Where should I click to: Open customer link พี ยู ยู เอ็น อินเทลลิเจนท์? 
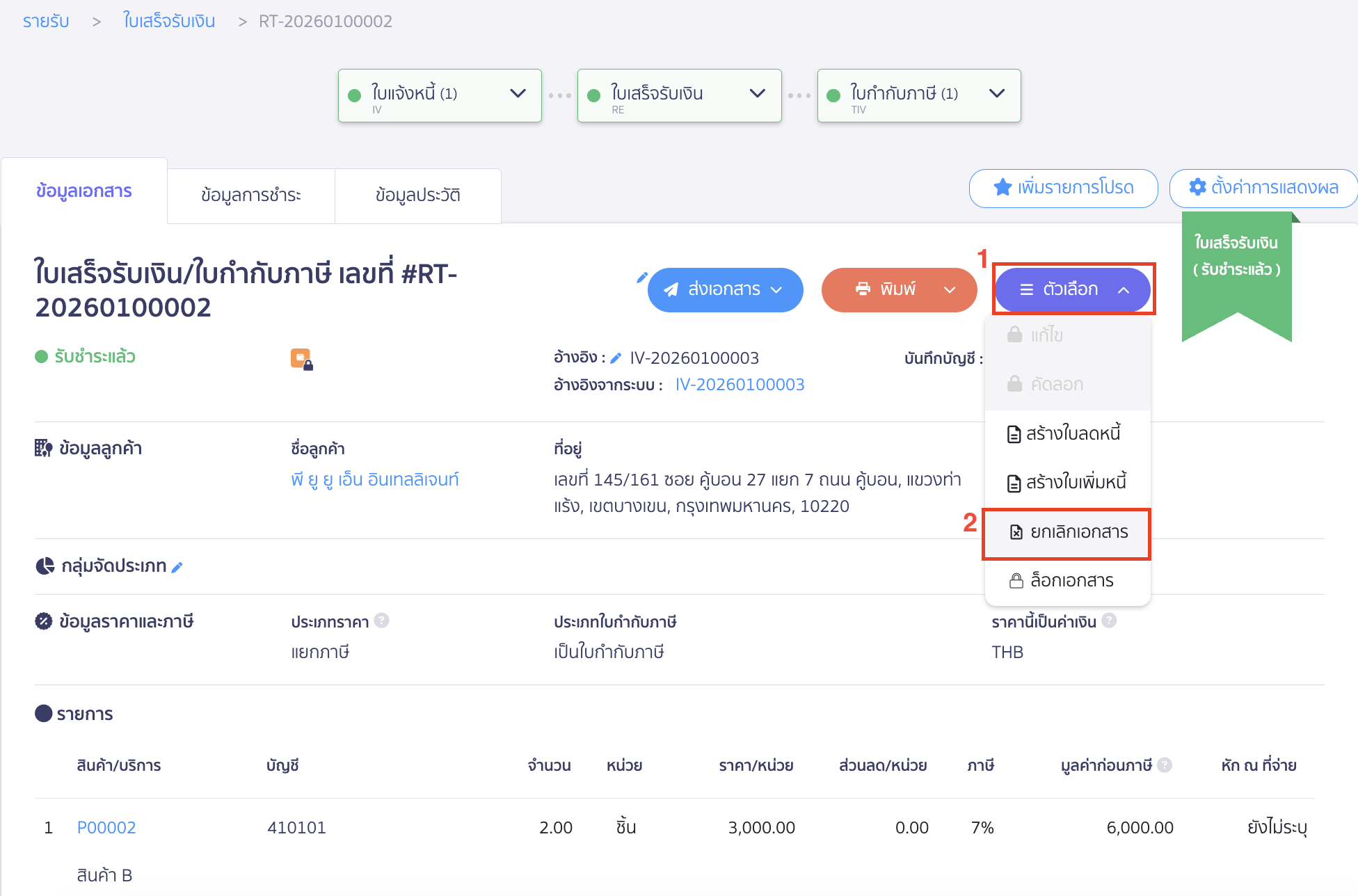[x=374, y=479]
